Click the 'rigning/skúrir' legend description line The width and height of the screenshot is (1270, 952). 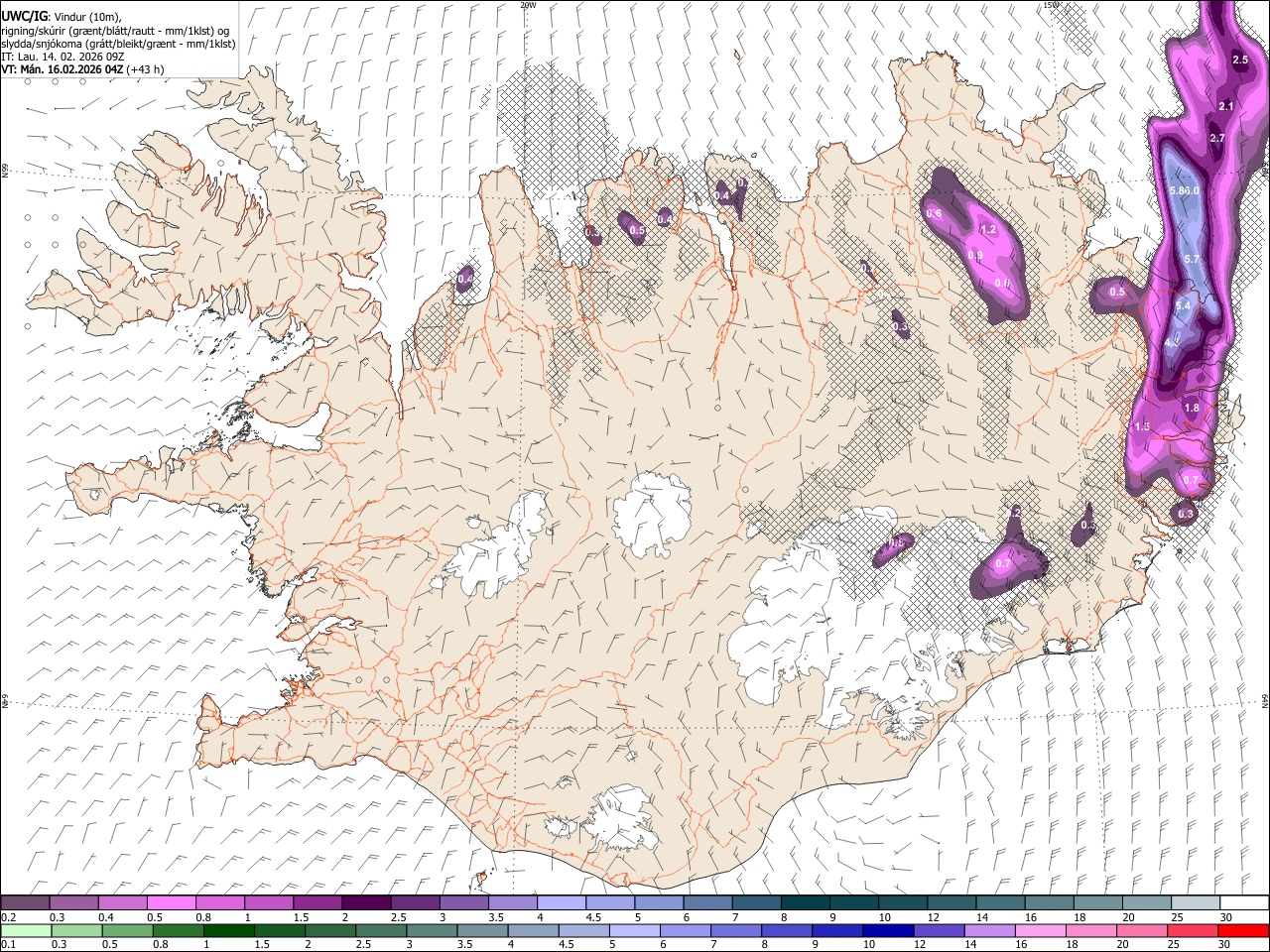coord(116,31)
